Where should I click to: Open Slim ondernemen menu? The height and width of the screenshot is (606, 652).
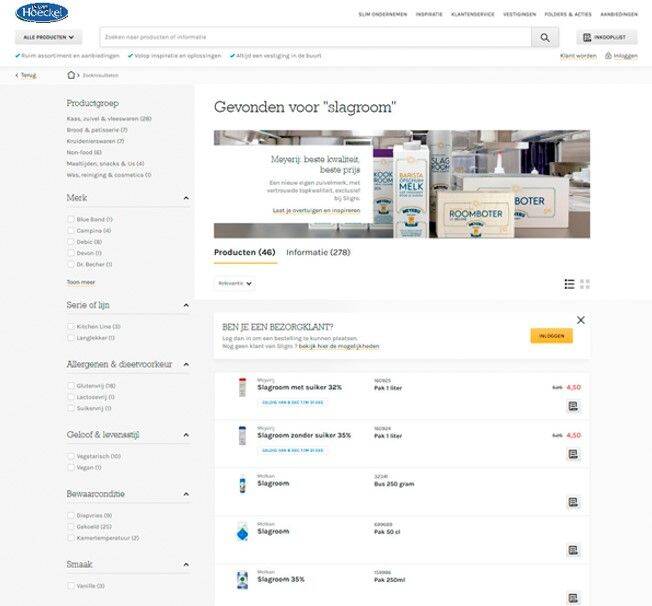click(x=383, y=14)
